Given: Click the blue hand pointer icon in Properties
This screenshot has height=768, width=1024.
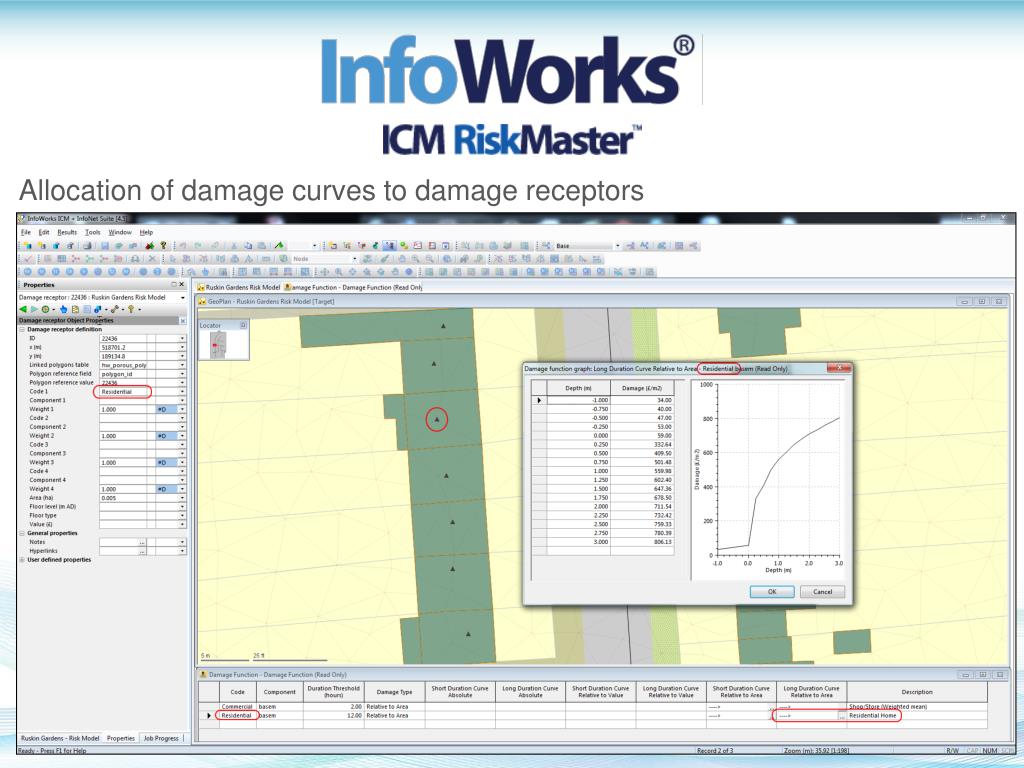Looking at the screenshot, I should pos(63,309).
